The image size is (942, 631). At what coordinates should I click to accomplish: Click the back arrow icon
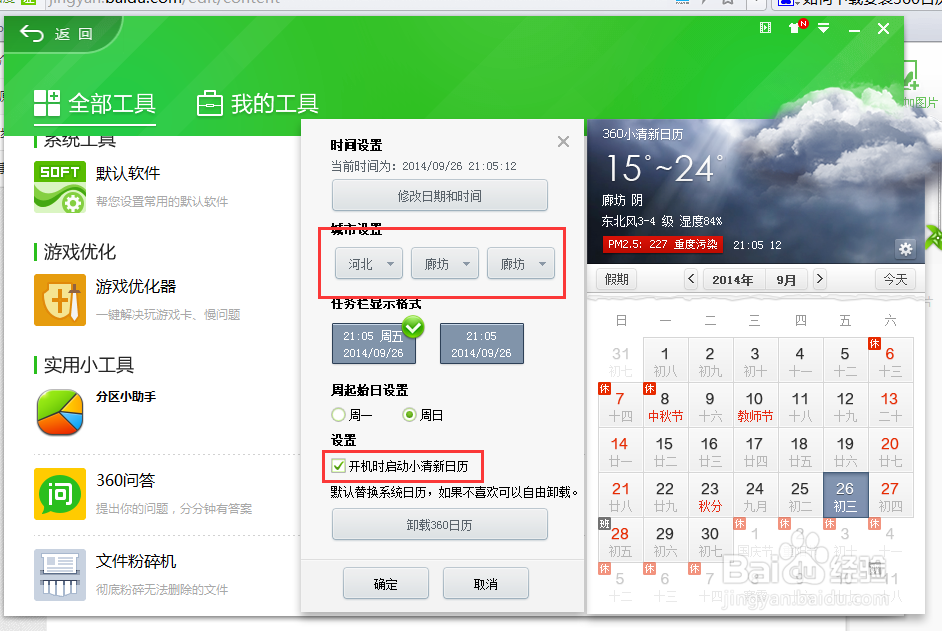click(32, 34)
